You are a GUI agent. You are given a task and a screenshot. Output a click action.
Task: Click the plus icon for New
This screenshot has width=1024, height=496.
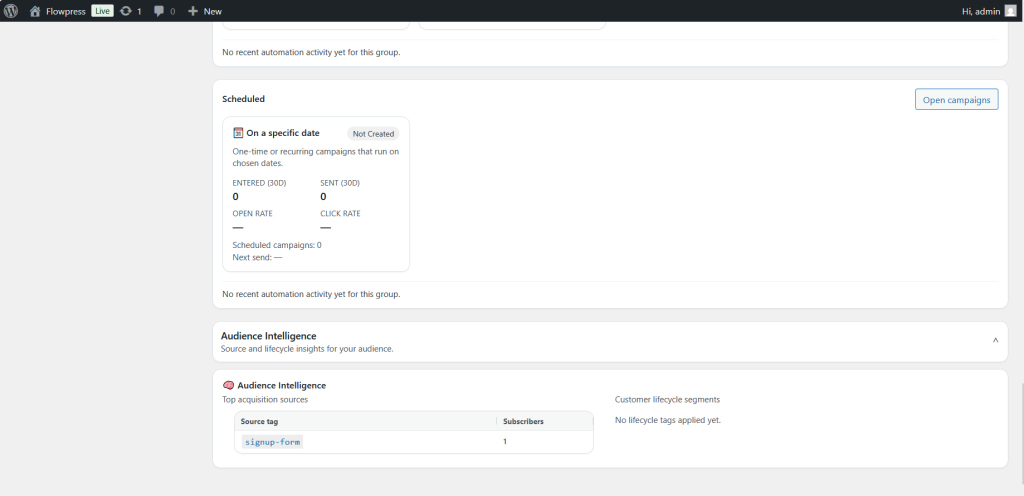[193, 11]
